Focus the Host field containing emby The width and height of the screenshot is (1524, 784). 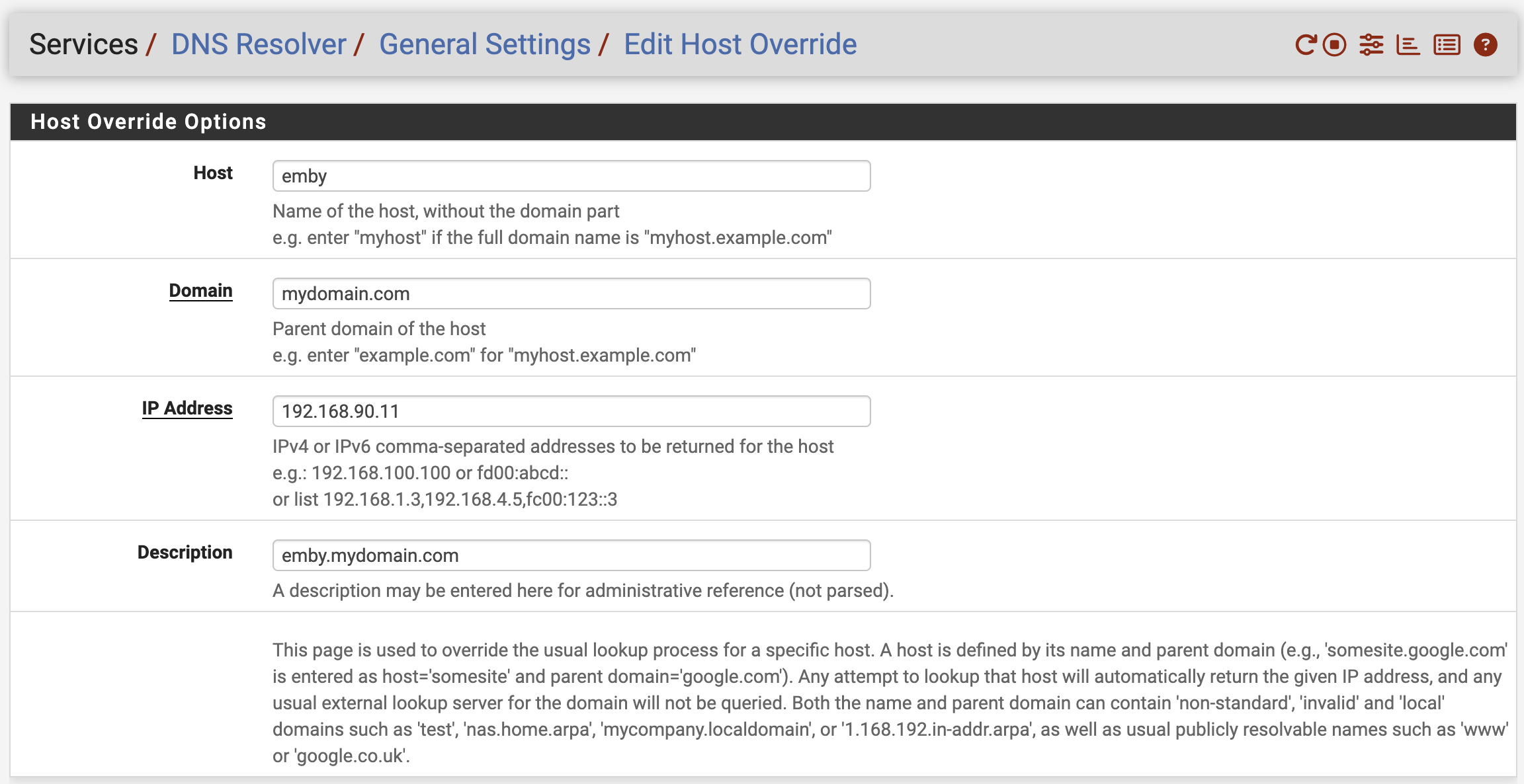tap(571, 176)
